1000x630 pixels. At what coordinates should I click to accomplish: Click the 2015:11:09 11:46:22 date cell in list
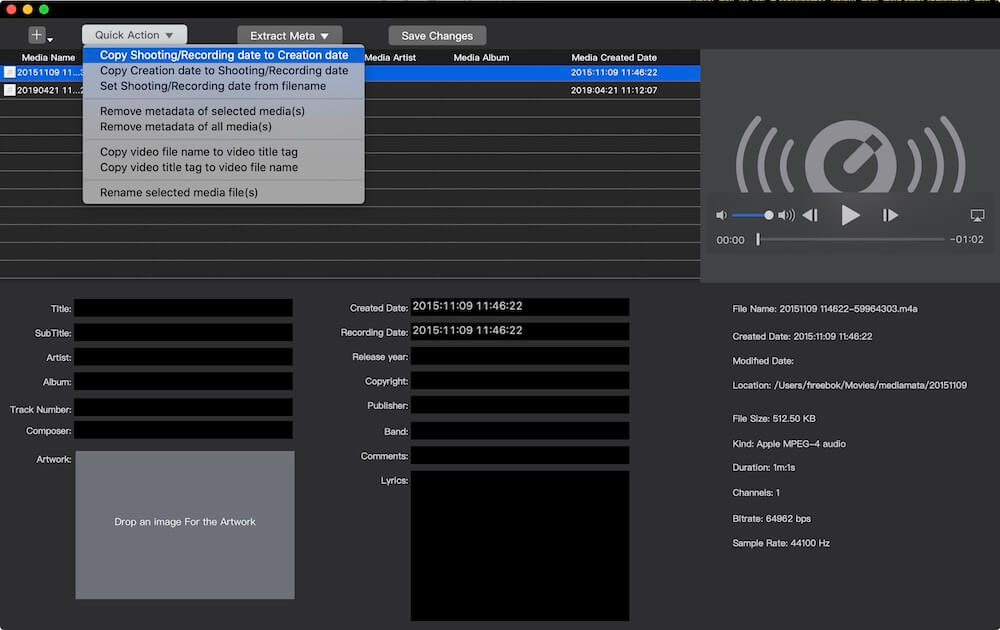(x=614, y=72)
